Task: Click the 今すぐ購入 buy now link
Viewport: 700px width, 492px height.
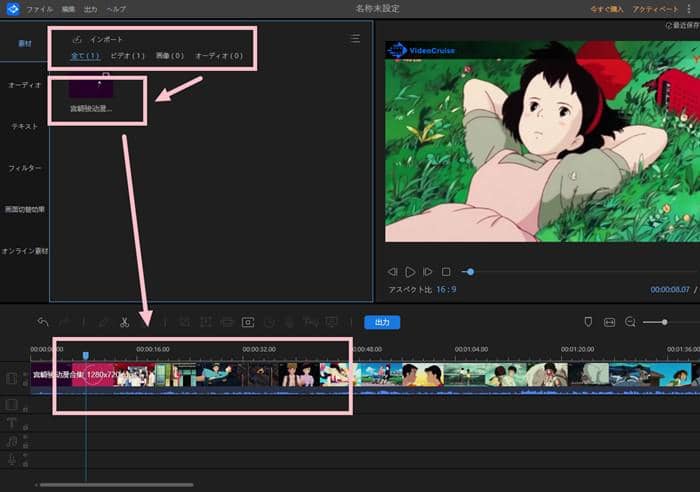Action: pyautogui.click(x=606, y=9)
